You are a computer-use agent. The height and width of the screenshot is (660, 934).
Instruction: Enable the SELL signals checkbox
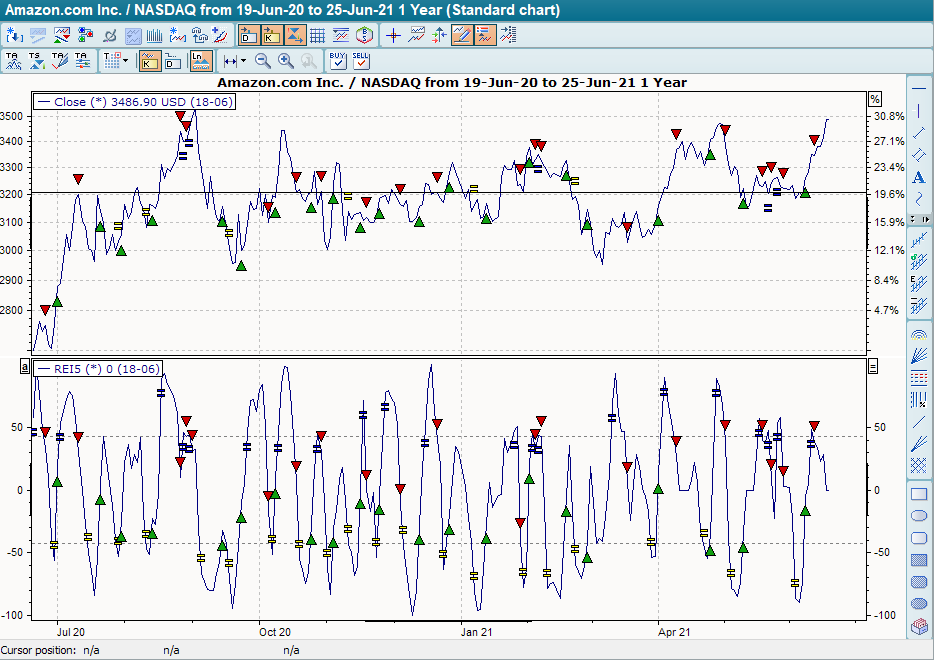click(x=359, y=61)
